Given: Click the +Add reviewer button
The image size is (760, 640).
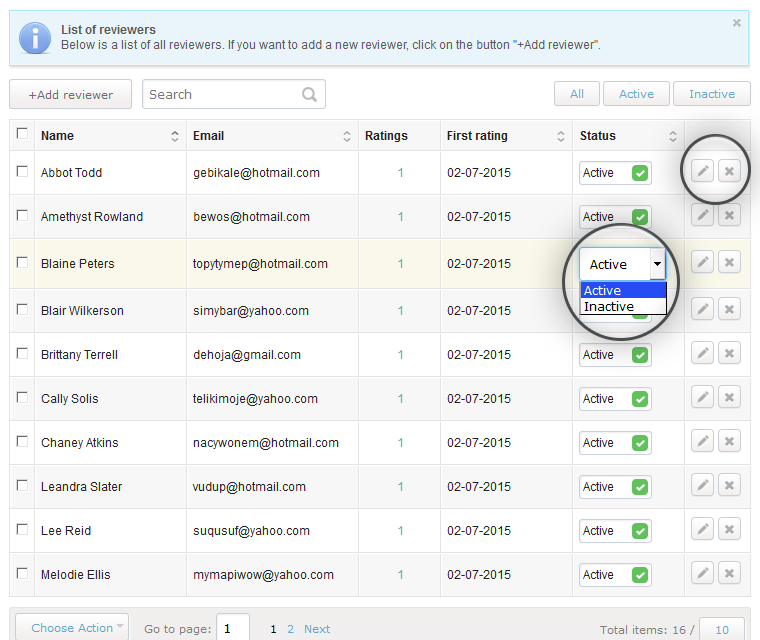Looking at the screenshot, I should click(71, 95).
